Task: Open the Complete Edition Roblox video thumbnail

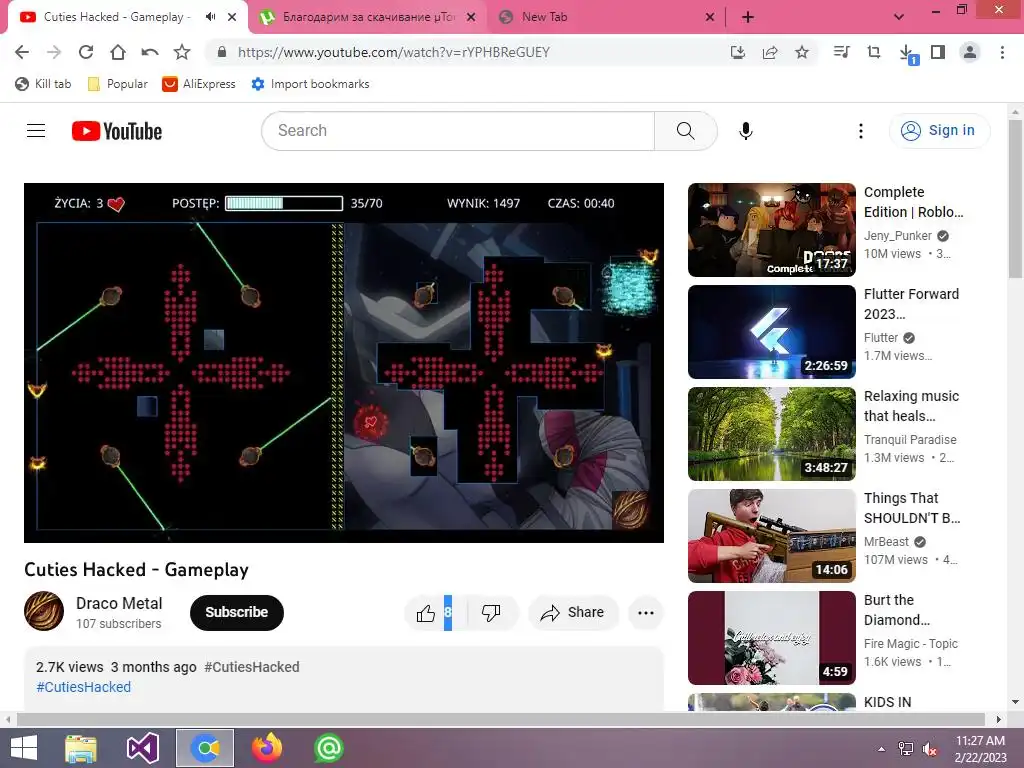Action: click(771, 230)
